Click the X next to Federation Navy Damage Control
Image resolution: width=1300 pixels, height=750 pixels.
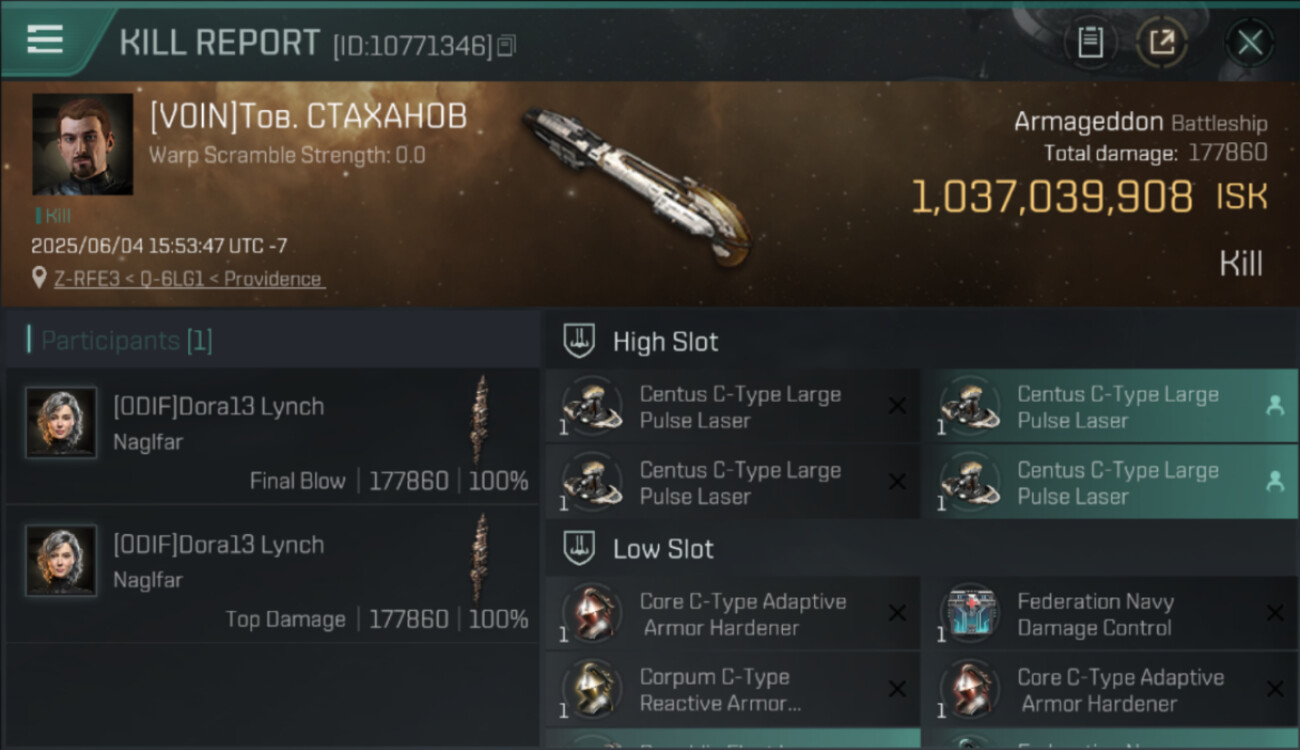click(x=1274, y=613)
